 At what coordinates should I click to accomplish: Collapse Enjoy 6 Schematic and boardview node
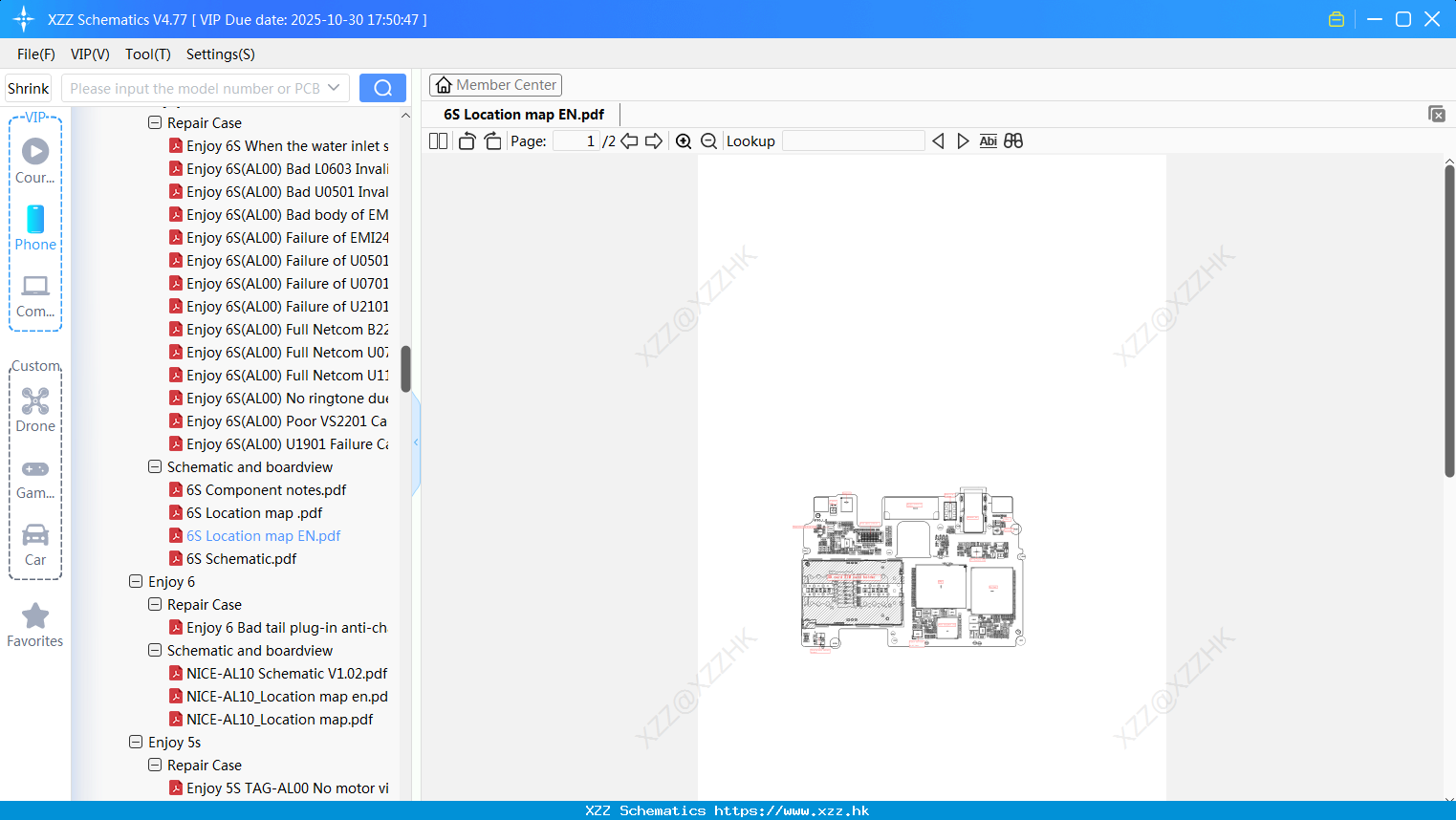point(155,651)
